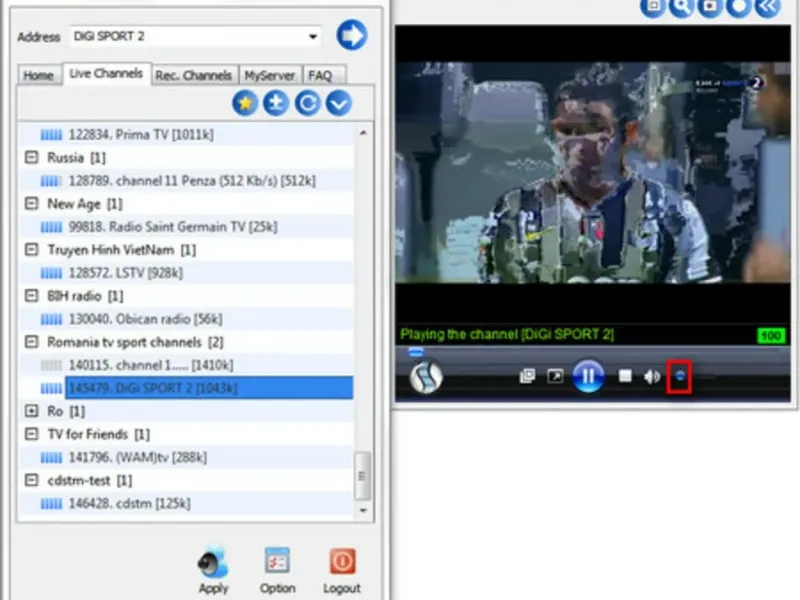Collapse the BIH radio group

point(32,295)
